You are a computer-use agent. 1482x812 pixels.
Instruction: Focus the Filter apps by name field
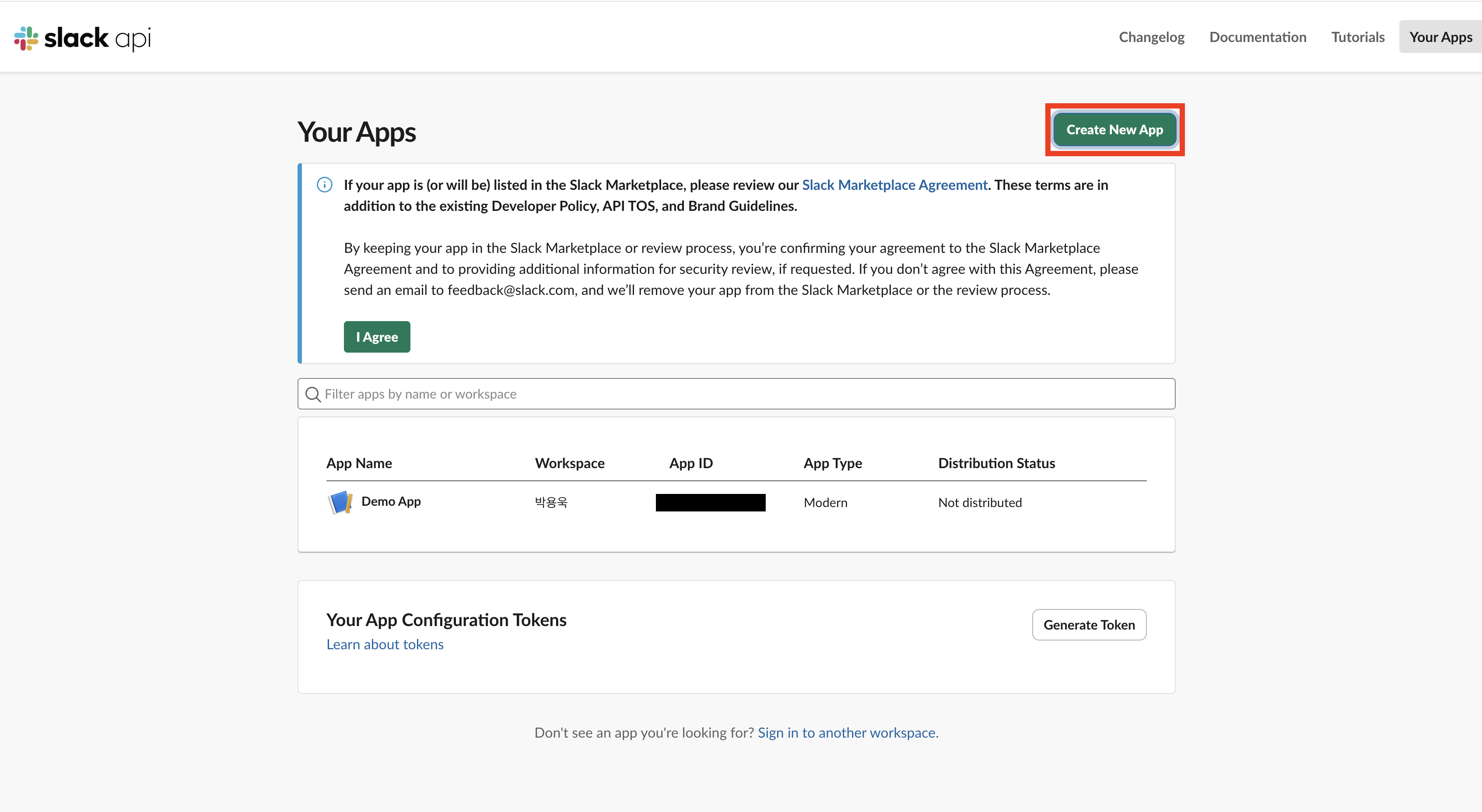pos(736,394)
